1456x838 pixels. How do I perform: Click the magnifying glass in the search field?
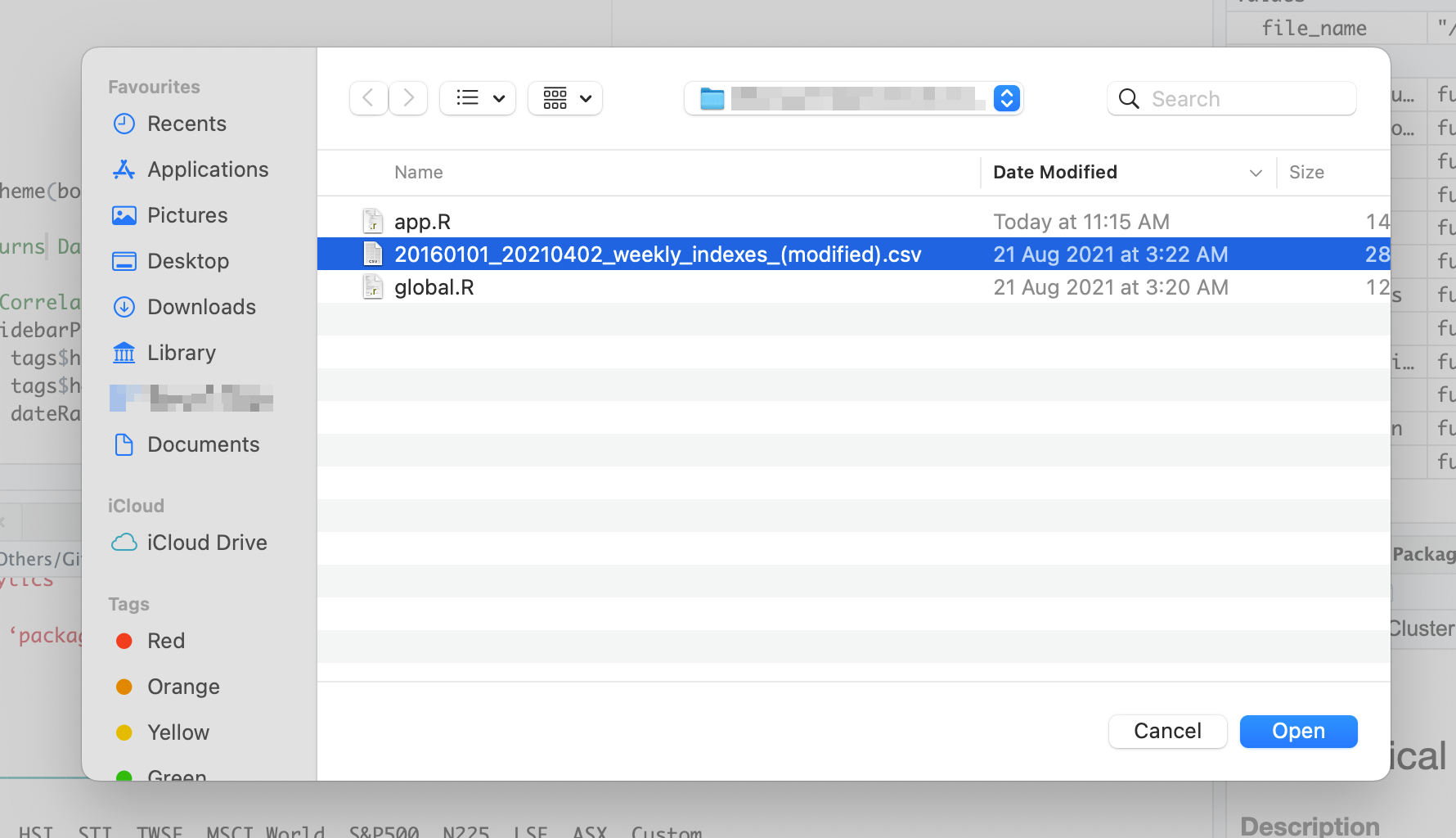1129,98
